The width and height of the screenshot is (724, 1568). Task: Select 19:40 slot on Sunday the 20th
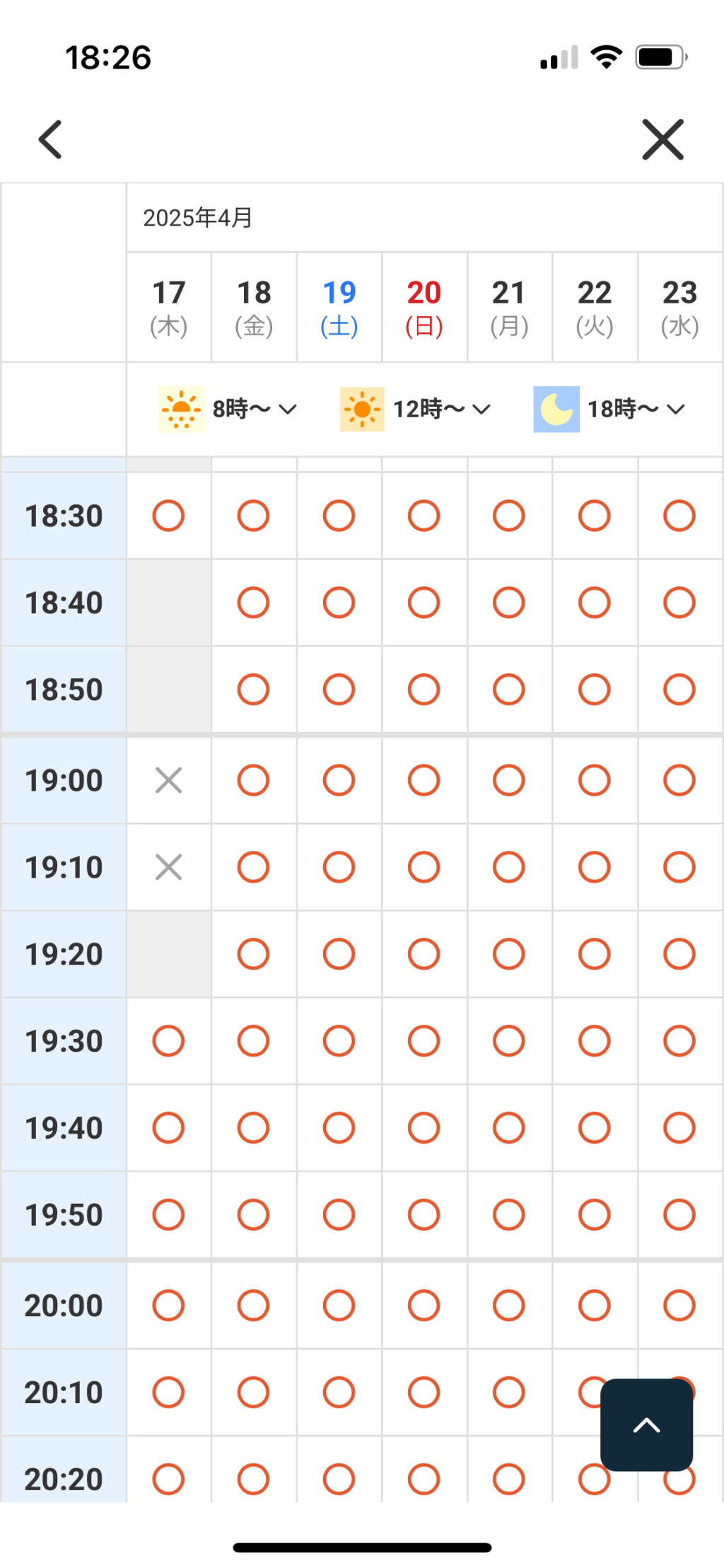(x=424, y=1127)
